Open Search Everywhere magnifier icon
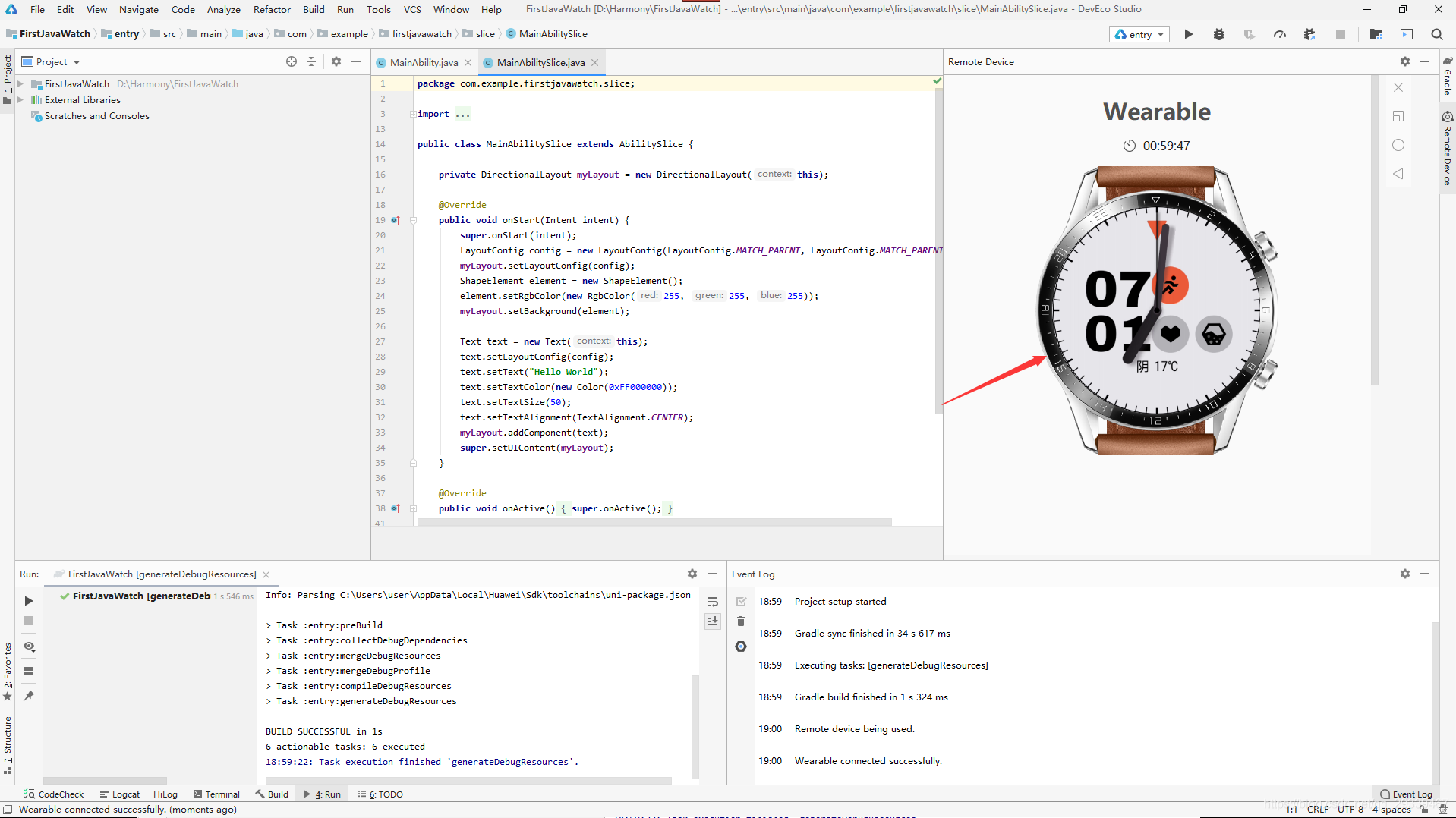 click(x=1436, y=34)
